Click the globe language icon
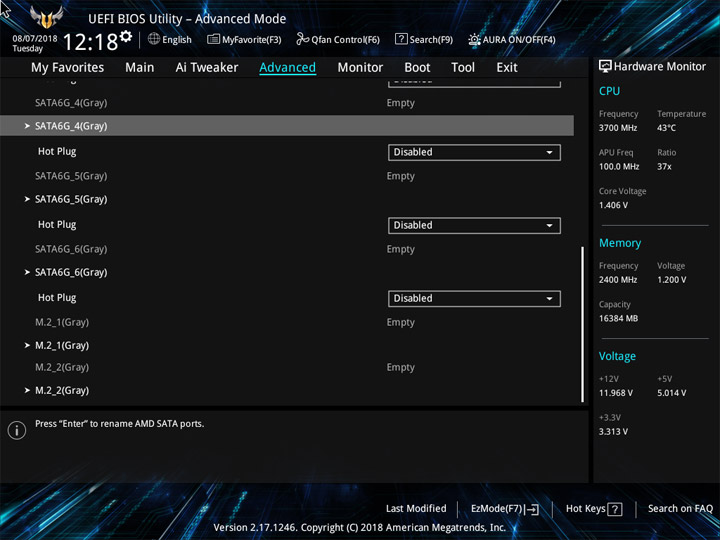Screen dimensions: 720x540 pos(154,39)
